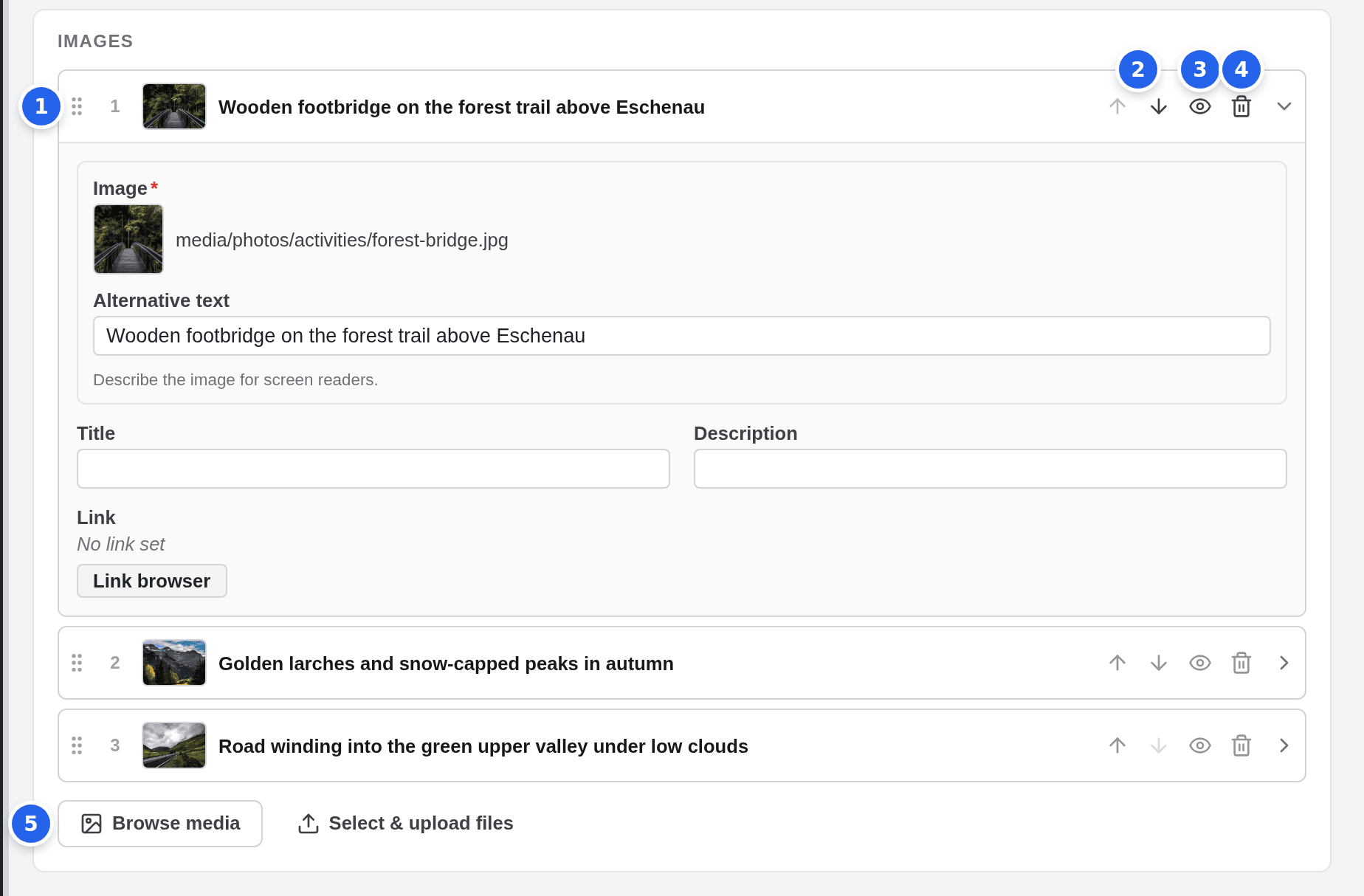Move Golden larches image down
Screen dimensions: 1364x896
pos(1159,664)
